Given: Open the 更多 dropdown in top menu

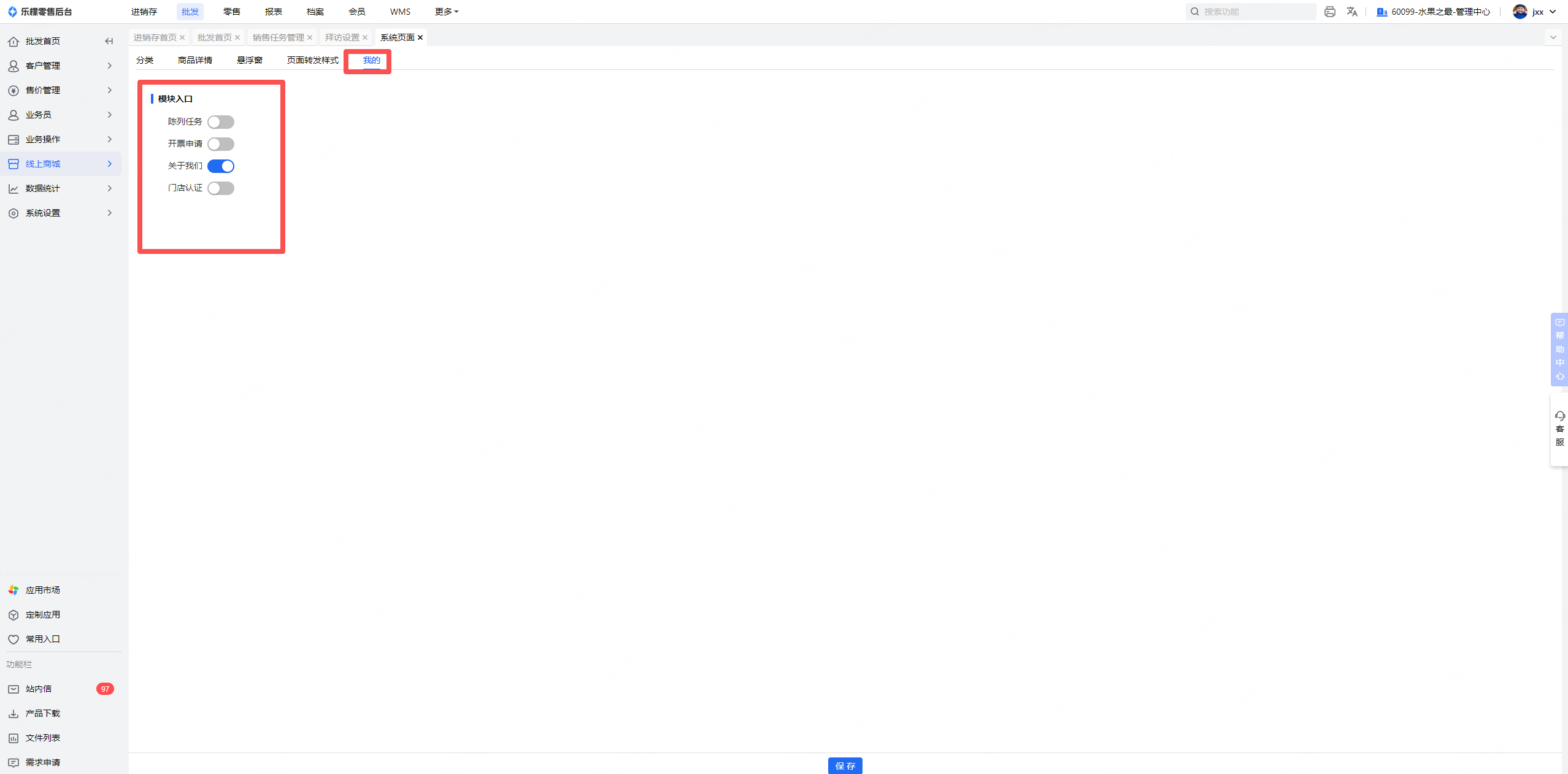Looking at the screenshot, I should point(446,12).
